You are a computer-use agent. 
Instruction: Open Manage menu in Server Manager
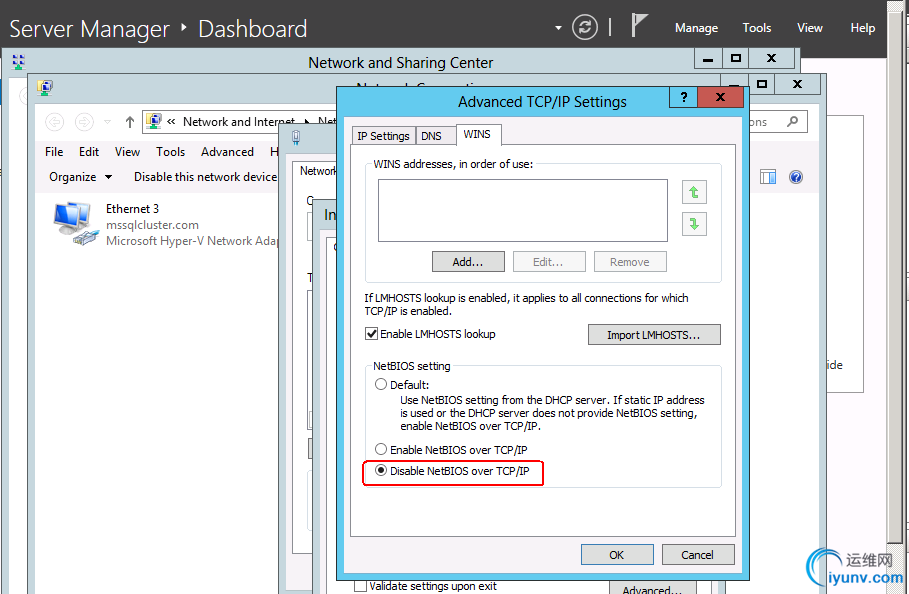(x=696, y=28)
